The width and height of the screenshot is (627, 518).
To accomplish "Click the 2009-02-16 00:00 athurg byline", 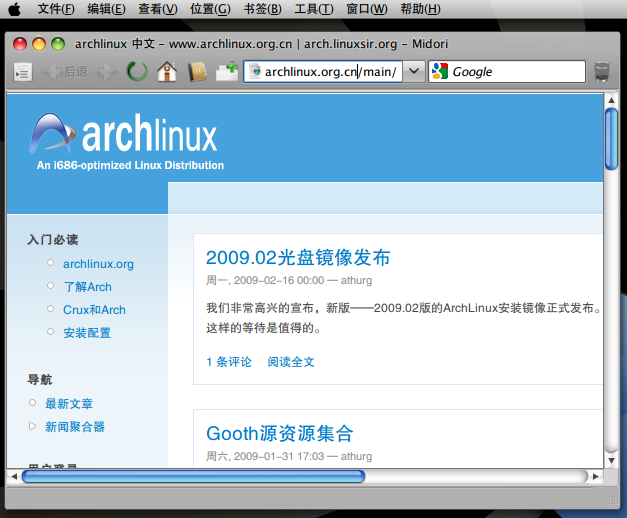I will coord(289,280).
